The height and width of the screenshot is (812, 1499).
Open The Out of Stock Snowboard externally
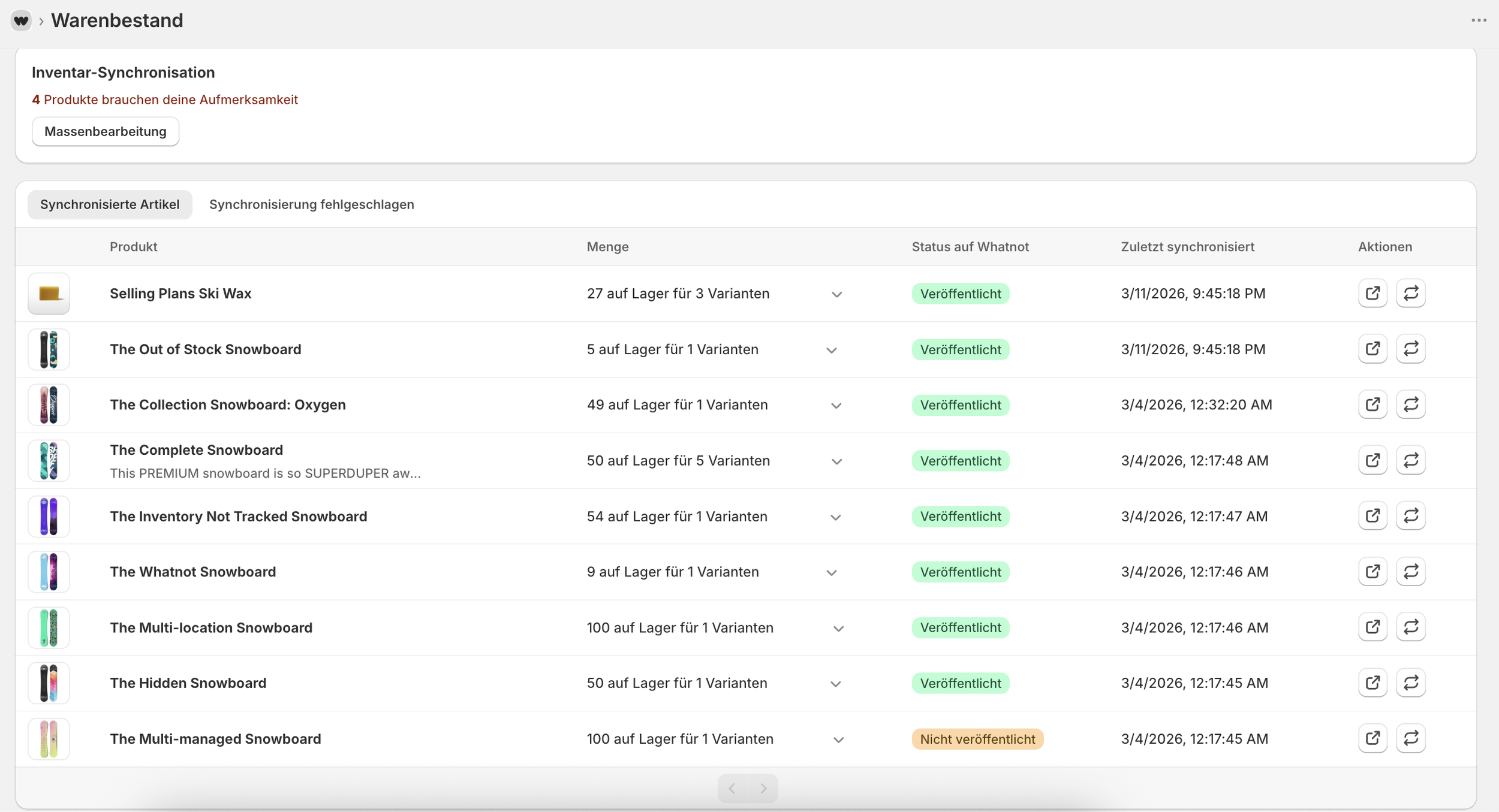[x=1372, y=349]
